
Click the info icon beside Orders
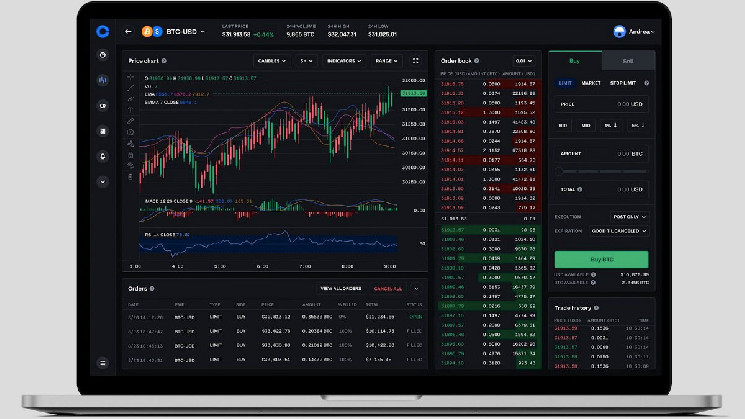[x=152, y=288]
